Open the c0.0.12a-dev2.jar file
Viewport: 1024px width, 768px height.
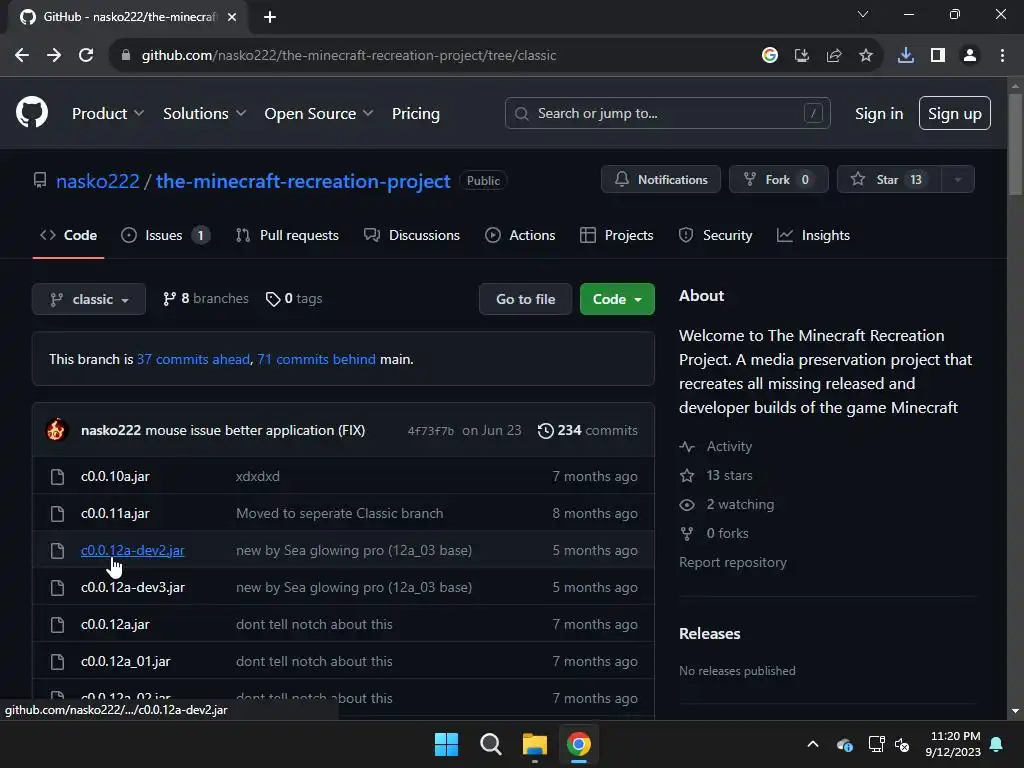133,551
